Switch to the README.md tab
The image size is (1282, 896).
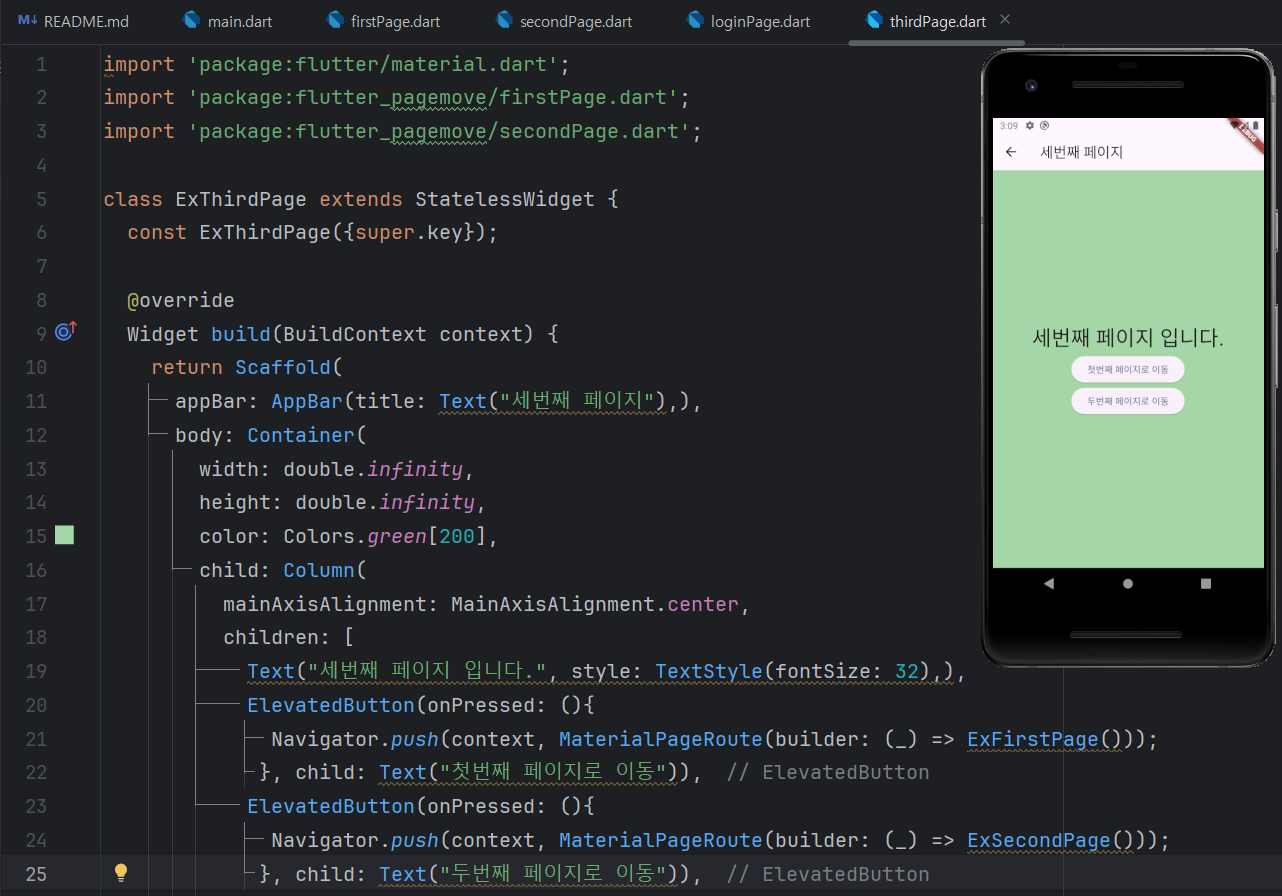tap(73, 21)
